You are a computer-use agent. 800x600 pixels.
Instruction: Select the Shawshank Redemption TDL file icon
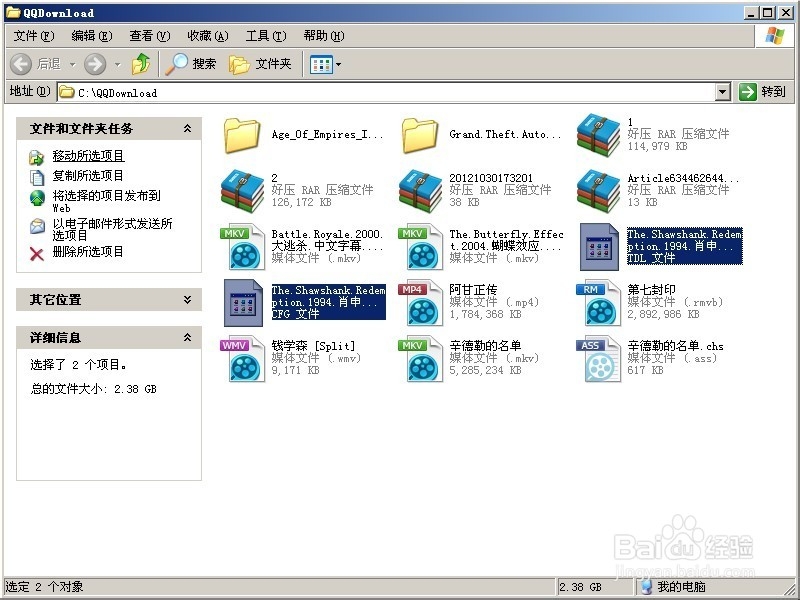(599, 247)
